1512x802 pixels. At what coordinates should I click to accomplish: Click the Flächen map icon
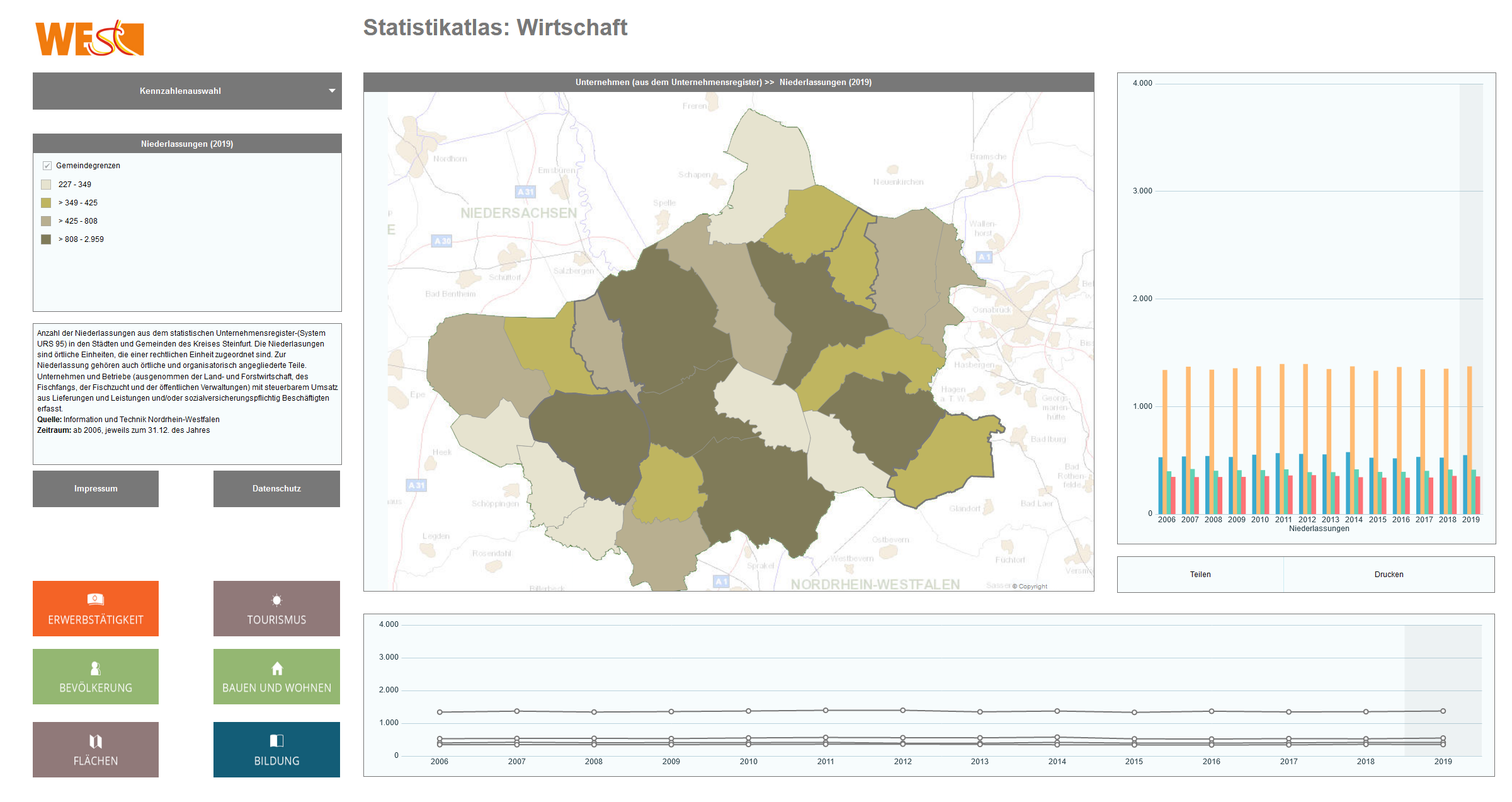96,741
